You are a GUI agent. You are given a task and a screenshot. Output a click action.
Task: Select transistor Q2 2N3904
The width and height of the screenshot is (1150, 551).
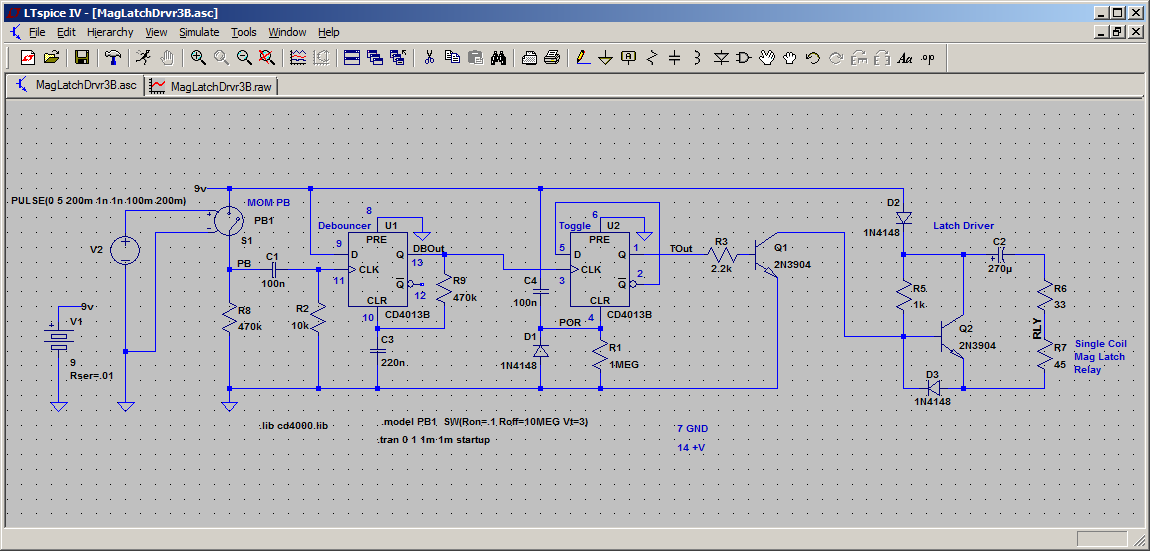tap(952, 337)
